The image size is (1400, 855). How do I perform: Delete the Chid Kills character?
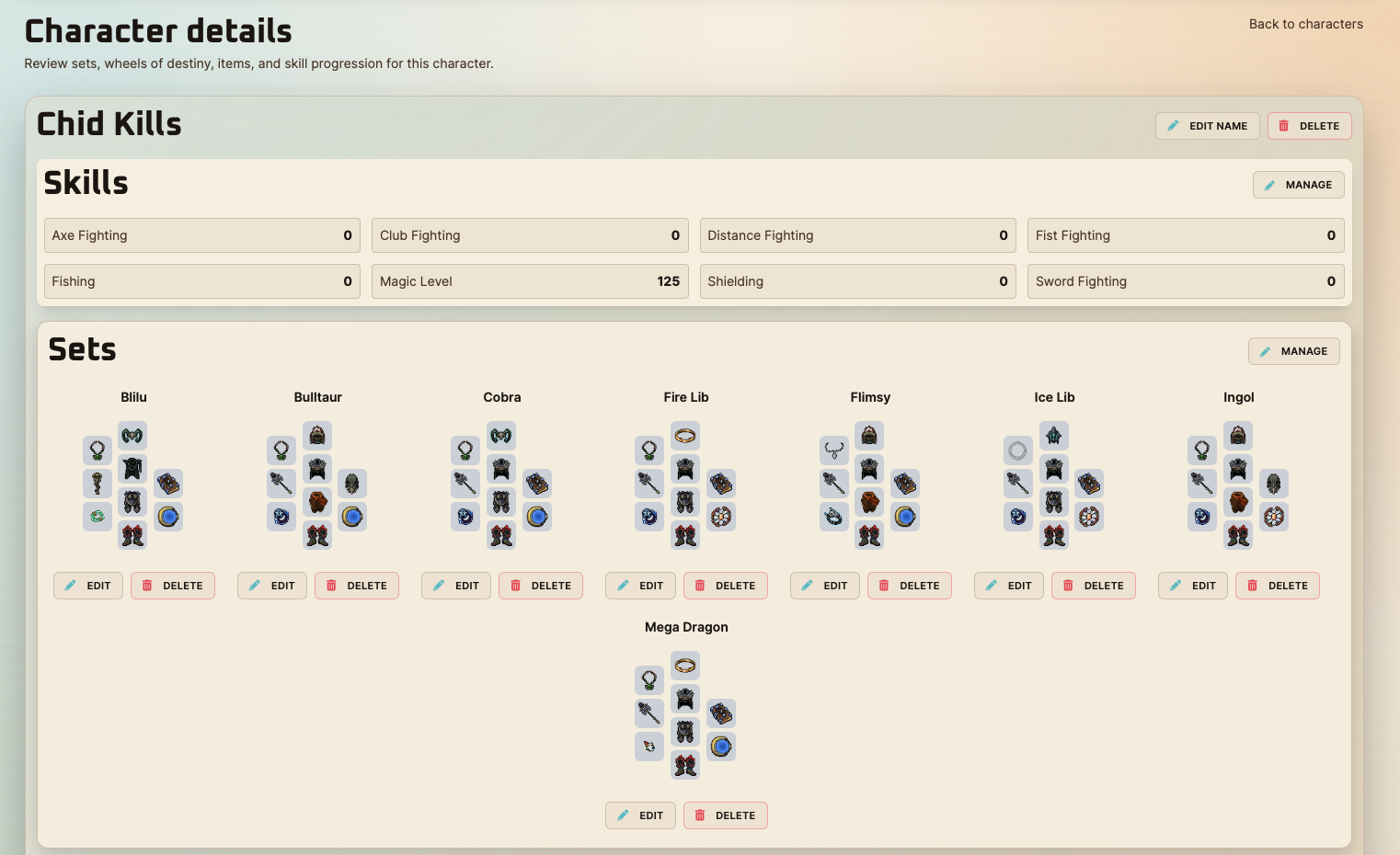coord(1309,126)
